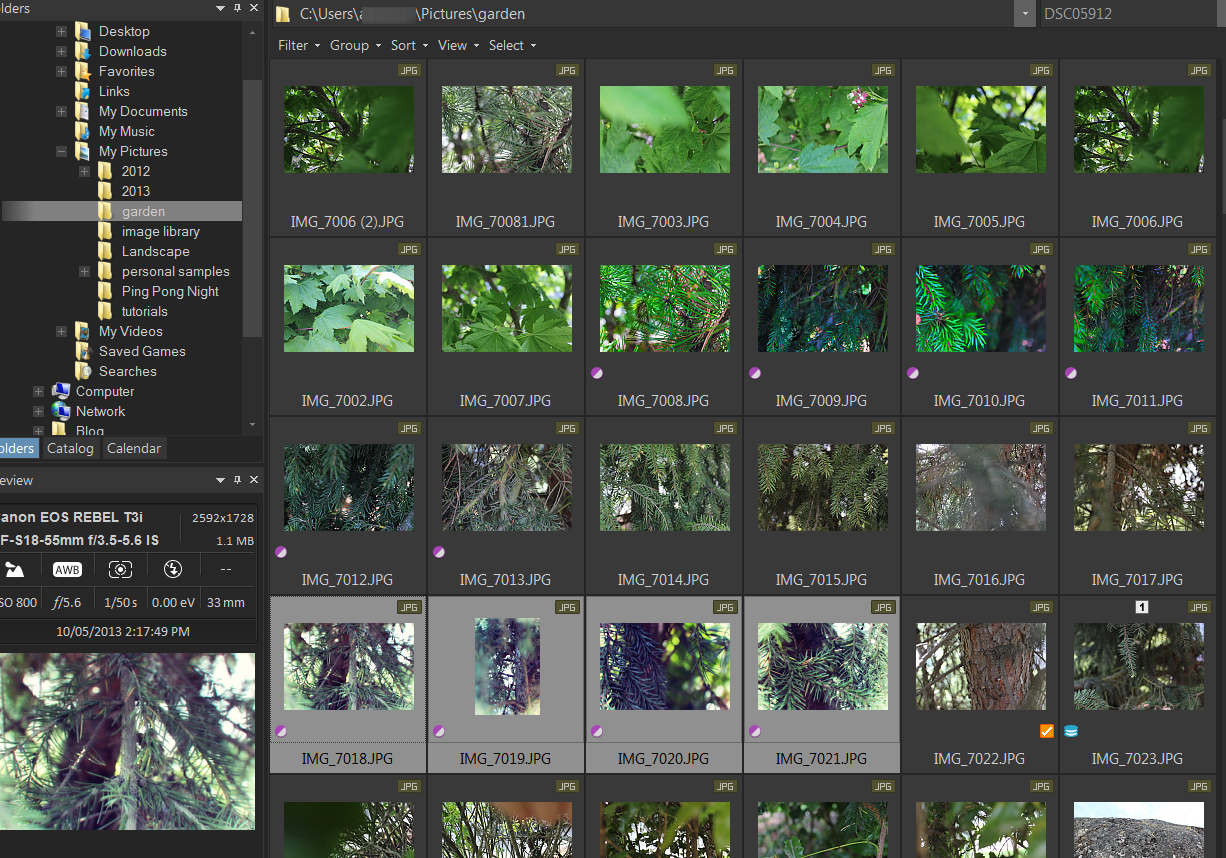Select the IMG_7015.JPG thumbnail
This screenshot has height=858, width=1226.
(x=822, y=487)
